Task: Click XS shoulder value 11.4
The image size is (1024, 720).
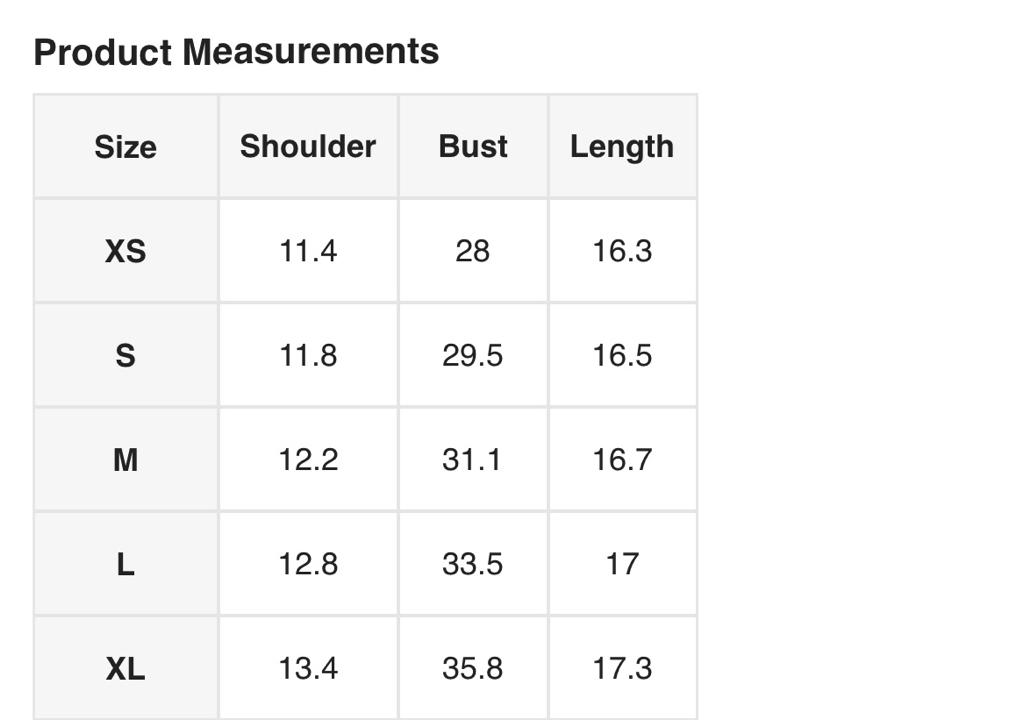Action: [x=308, y=251]
